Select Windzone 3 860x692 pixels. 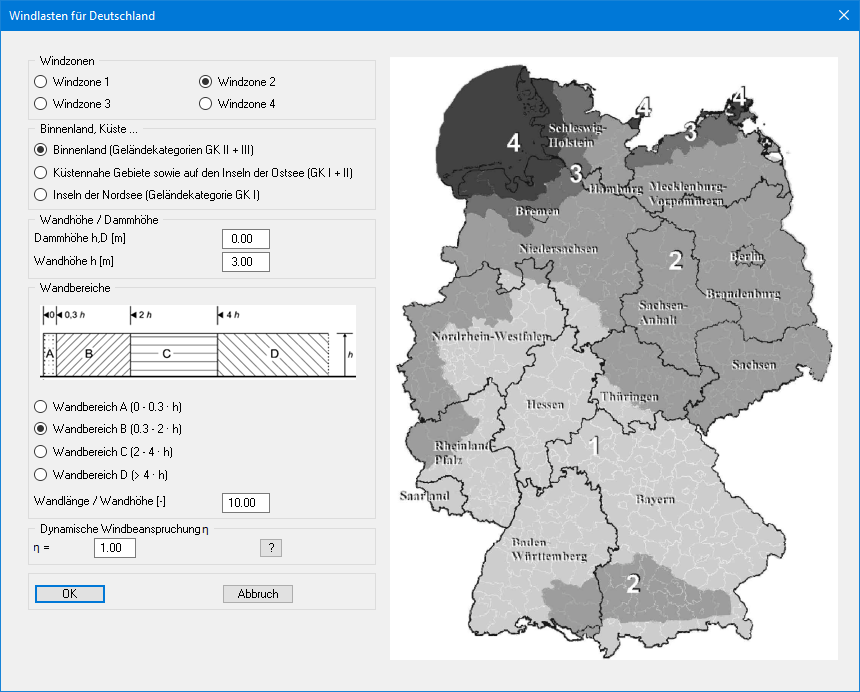(x=40, y=103)
